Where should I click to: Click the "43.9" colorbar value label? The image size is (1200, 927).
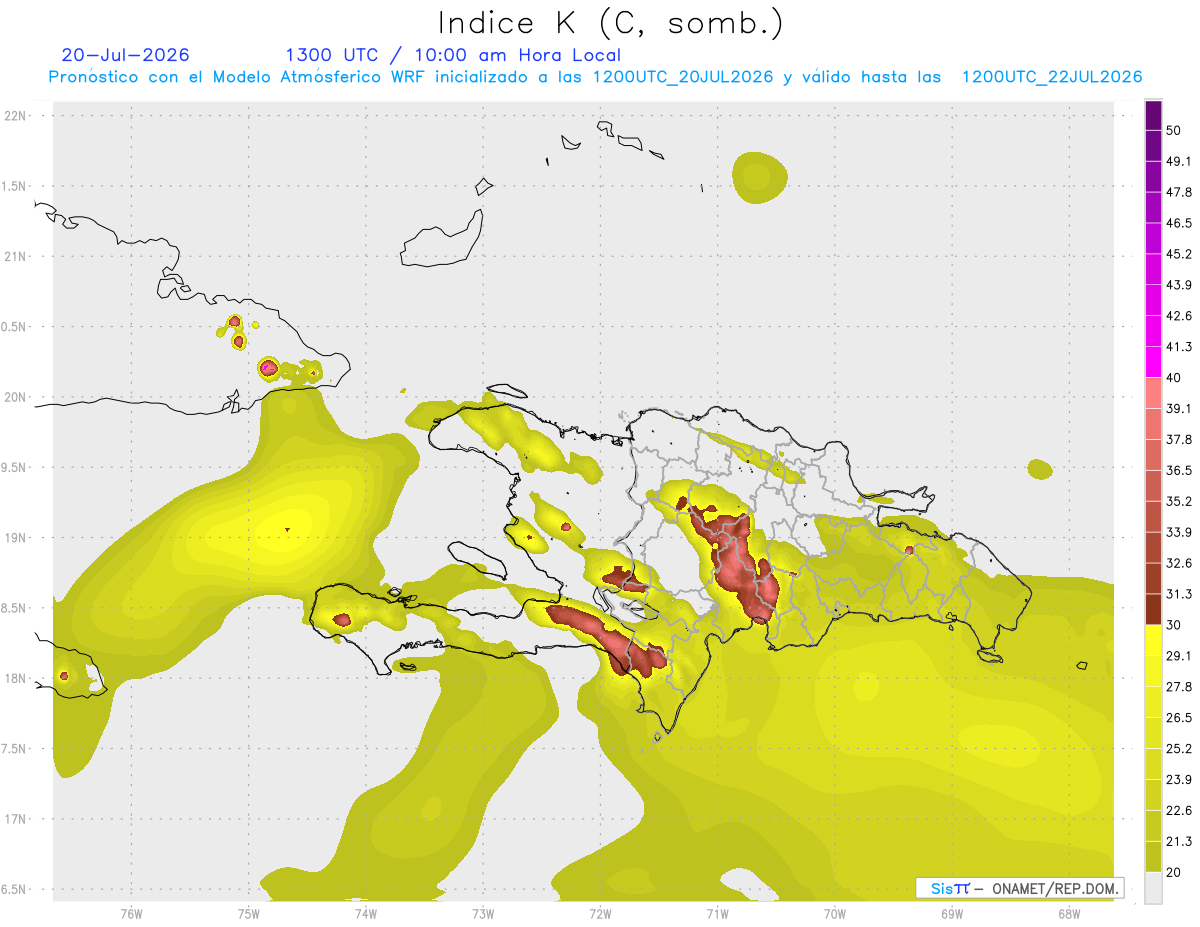tap(1179, 285)
